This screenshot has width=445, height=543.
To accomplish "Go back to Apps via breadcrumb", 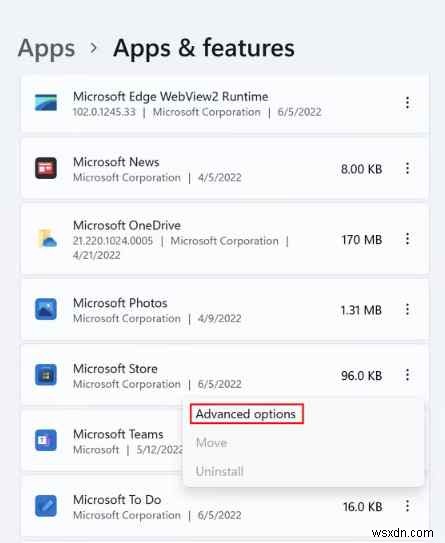I will 46,48.
